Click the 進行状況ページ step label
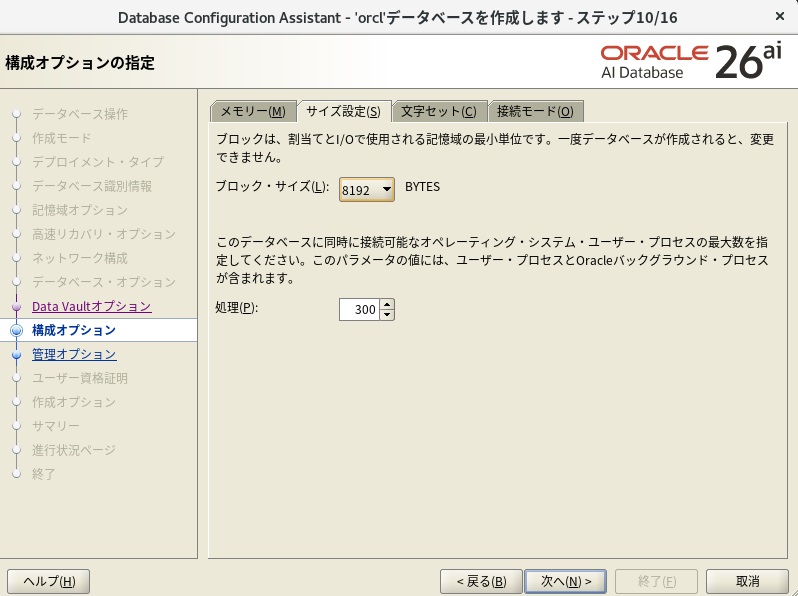This screenshot has width=798, height=596. pos(74,450)
